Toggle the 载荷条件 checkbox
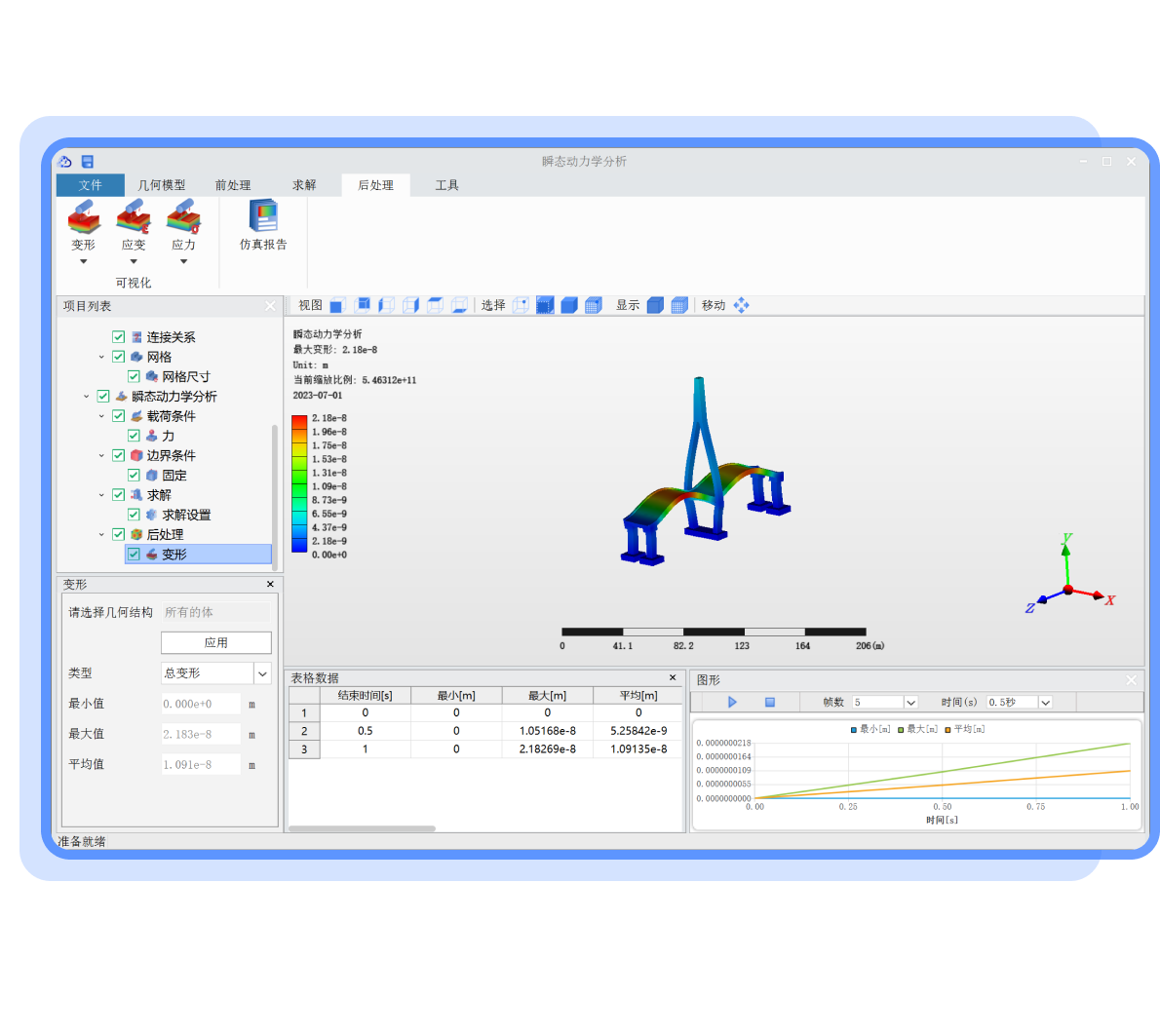Viewport: 1160px width, 1036px height. (x=118, y=415)
